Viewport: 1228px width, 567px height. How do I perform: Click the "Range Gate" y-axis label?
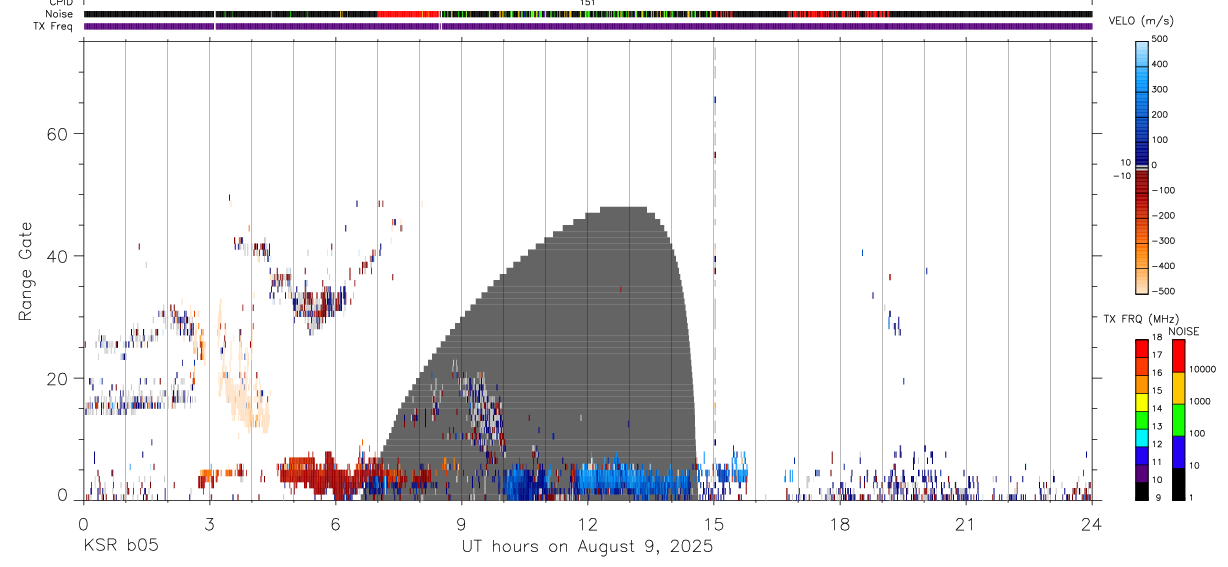tap(25, 271)
